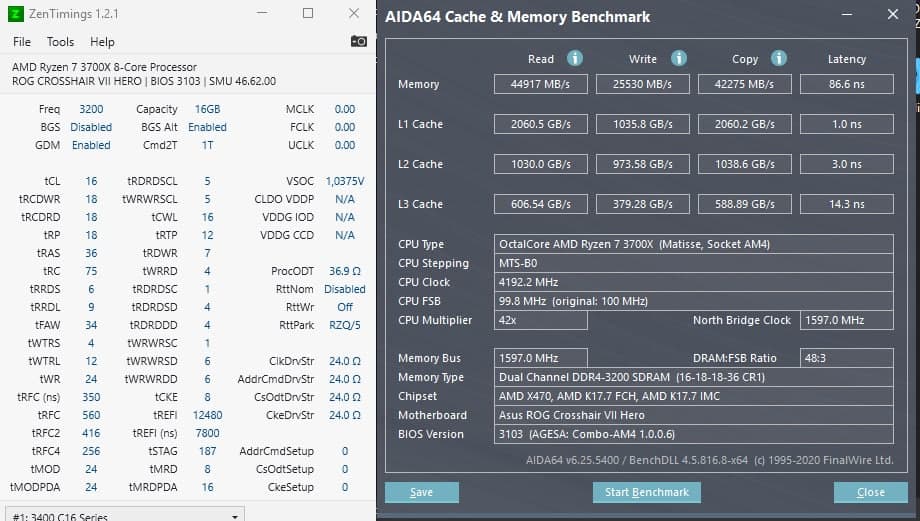Click the ZenTimings logo in title bar
This screenshot has width=920, height=521.
coord(15,13)
